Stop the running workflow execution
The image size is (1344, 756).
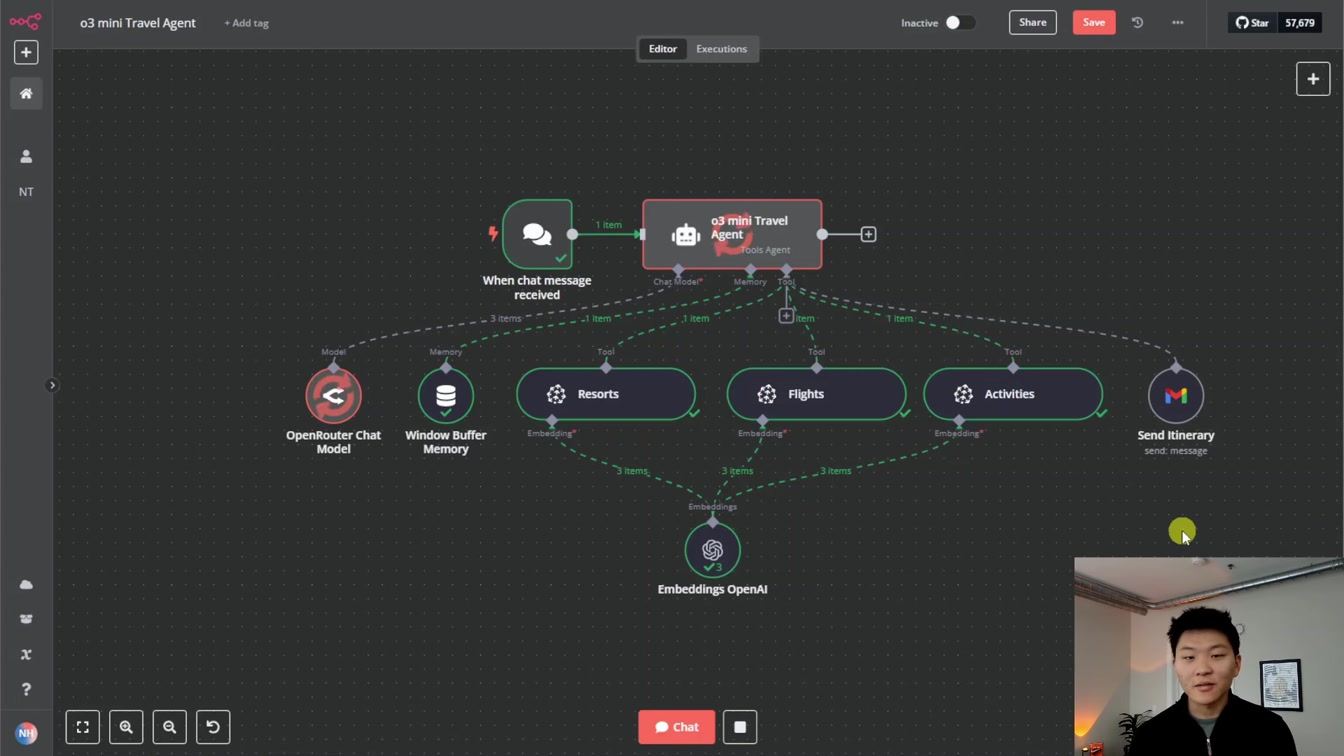click(740, 727)
